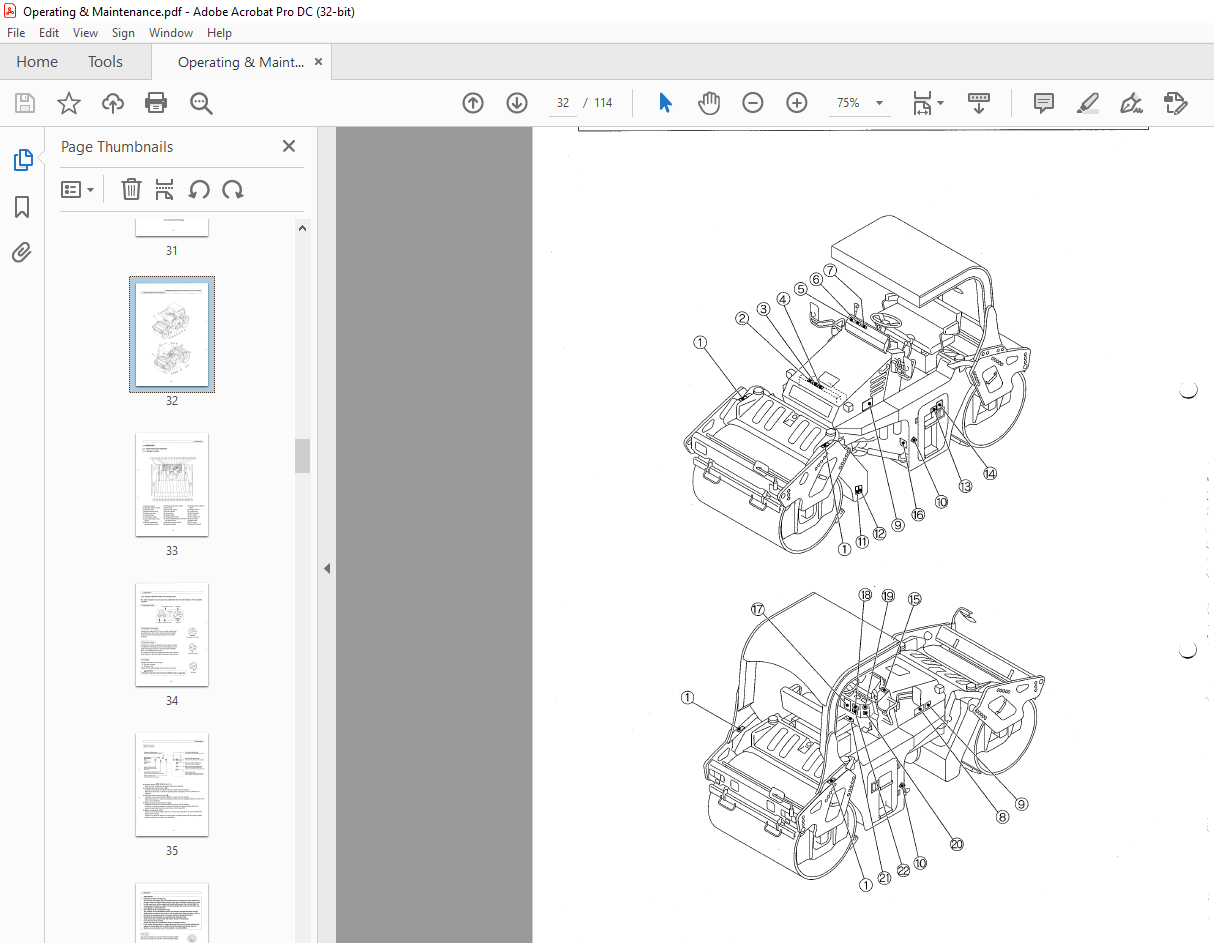This screenshot has height=943, width=1214.
Task: Click the Operating & Maint... tab label
Action: click(241, 62)
